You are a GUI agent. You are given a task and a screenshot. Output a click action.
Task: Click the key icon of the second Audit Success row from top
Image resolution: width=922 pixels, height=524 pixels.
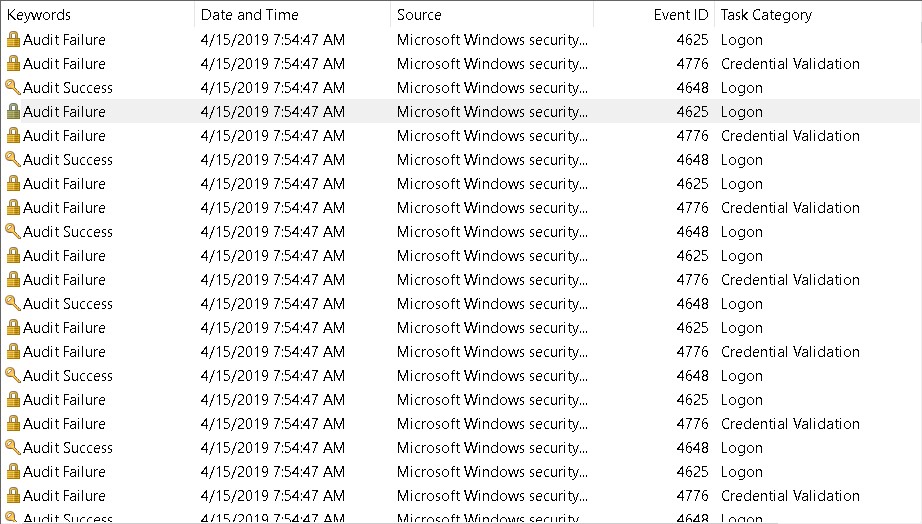13,159
